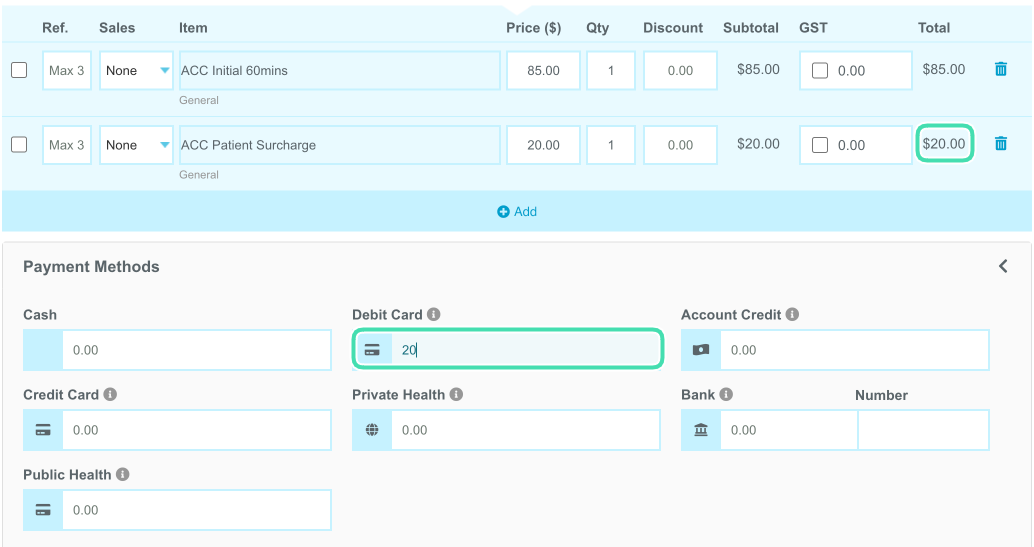Edit discount for ACC Patient Surcharge
This screenshot has height=547, width=1034.
[680, 145]
